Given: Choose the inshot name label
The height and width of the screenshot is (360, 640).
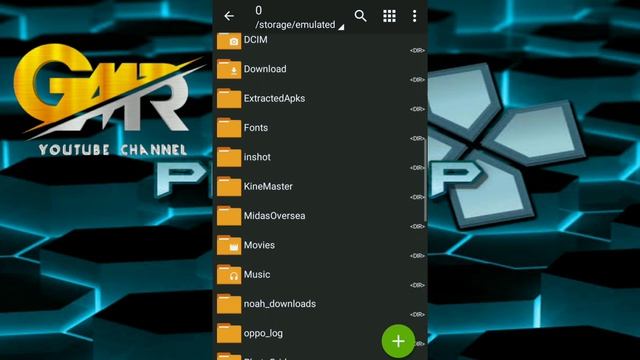Looking at the screenshot, I should point(257,157).
